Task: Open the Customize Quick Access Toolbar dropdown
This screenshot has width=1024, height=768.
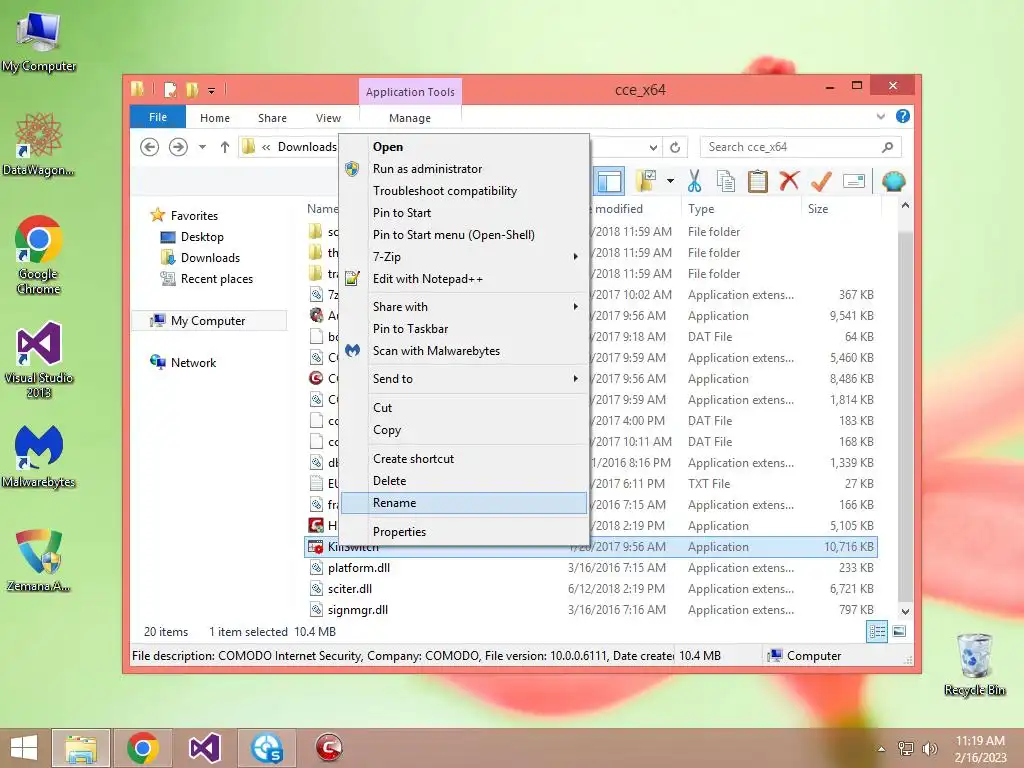Action: pyautogui.click(x=212, y=91)
